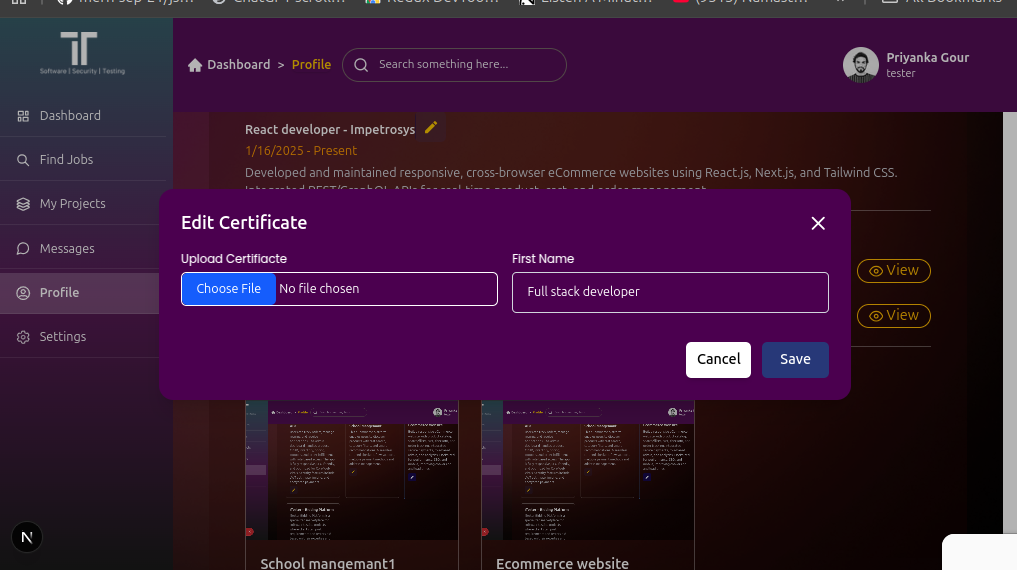The width and height of the screenshot is (1017, 570).
Task: Edit React developer entry with pencil icon
Action: [431, 128]
